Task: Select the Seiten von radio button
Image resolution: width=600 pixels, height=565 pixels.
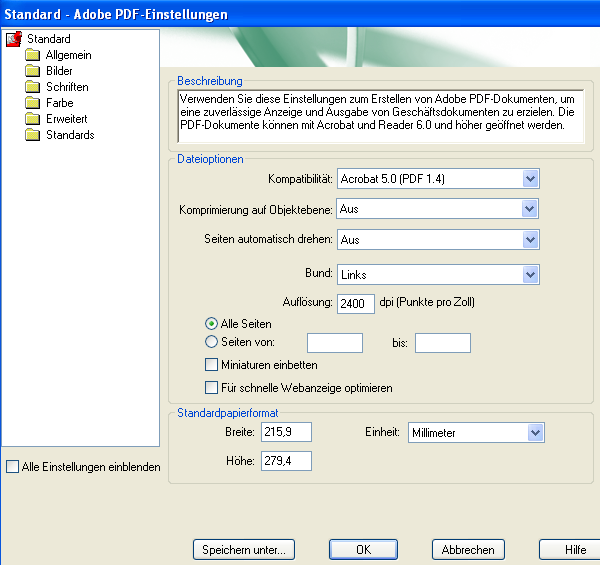Action: click(211, 342)
